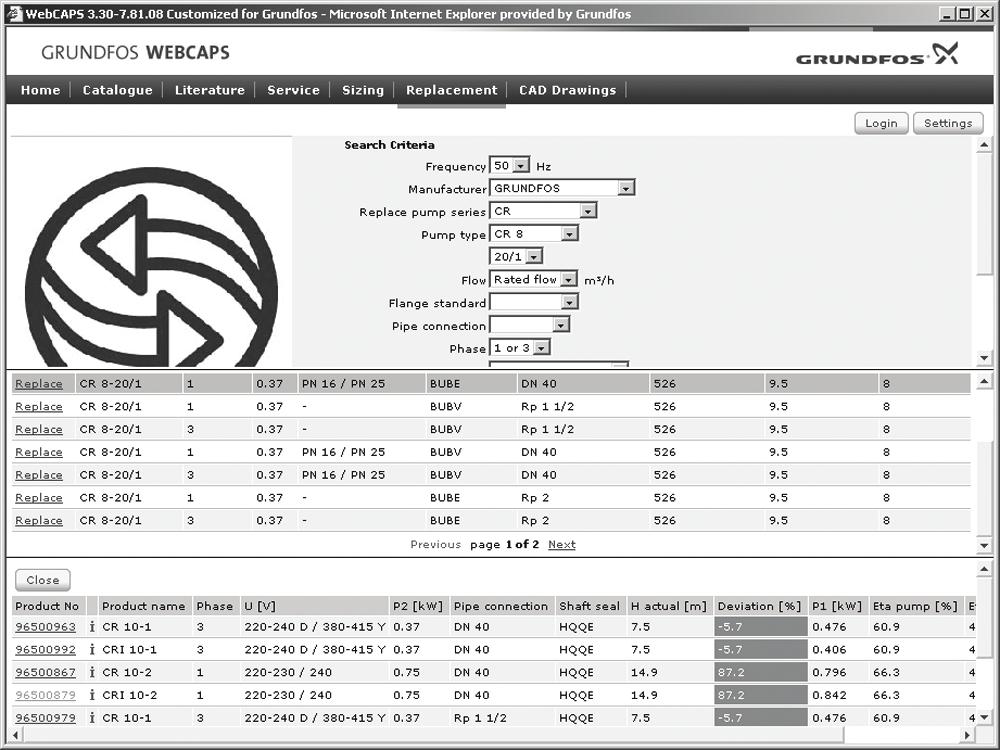
Task: Click Replace for phase 1 BUBV DN 40 row
Action: pyautogui.click(x=39, y=452)
